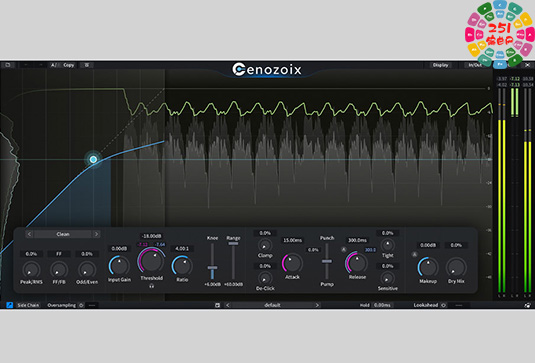Click the Threshold knob

[151, 261]
